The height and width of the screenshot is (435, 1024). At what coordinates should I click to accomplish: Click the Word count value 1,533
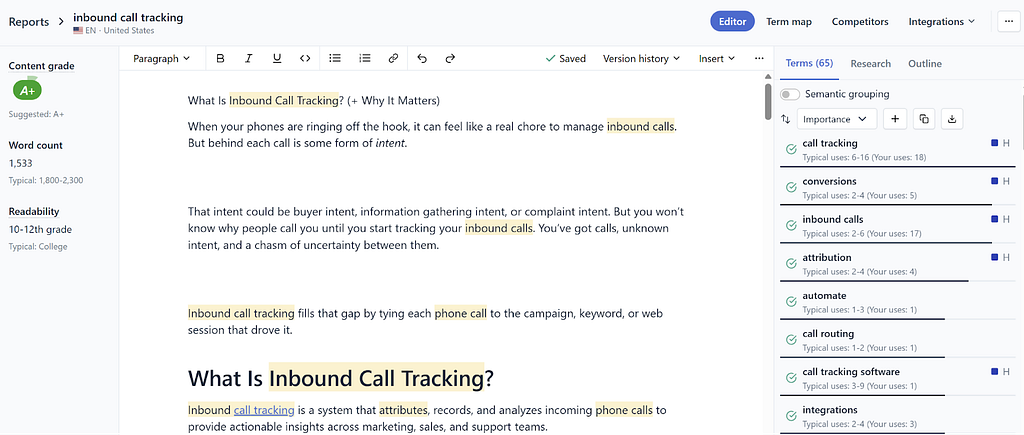coord(20,163)
